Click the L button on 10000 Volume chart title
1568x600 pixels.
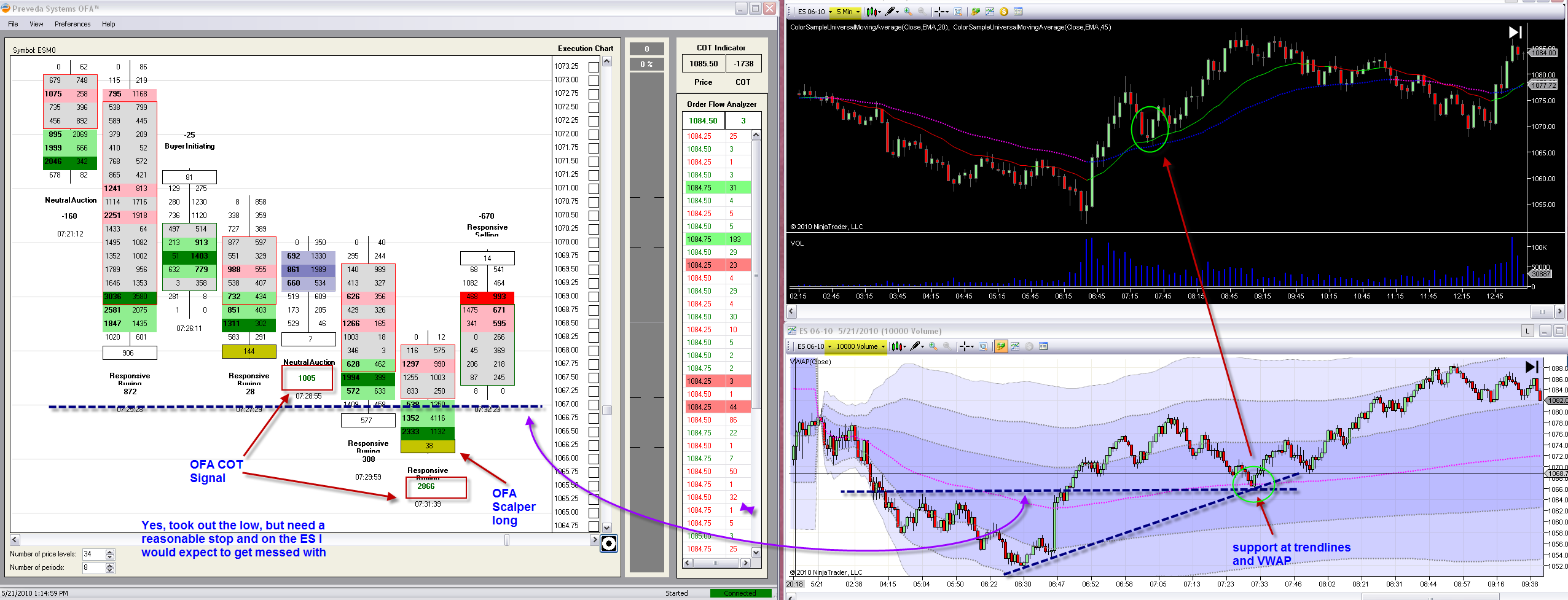[x=1527, y=331]
